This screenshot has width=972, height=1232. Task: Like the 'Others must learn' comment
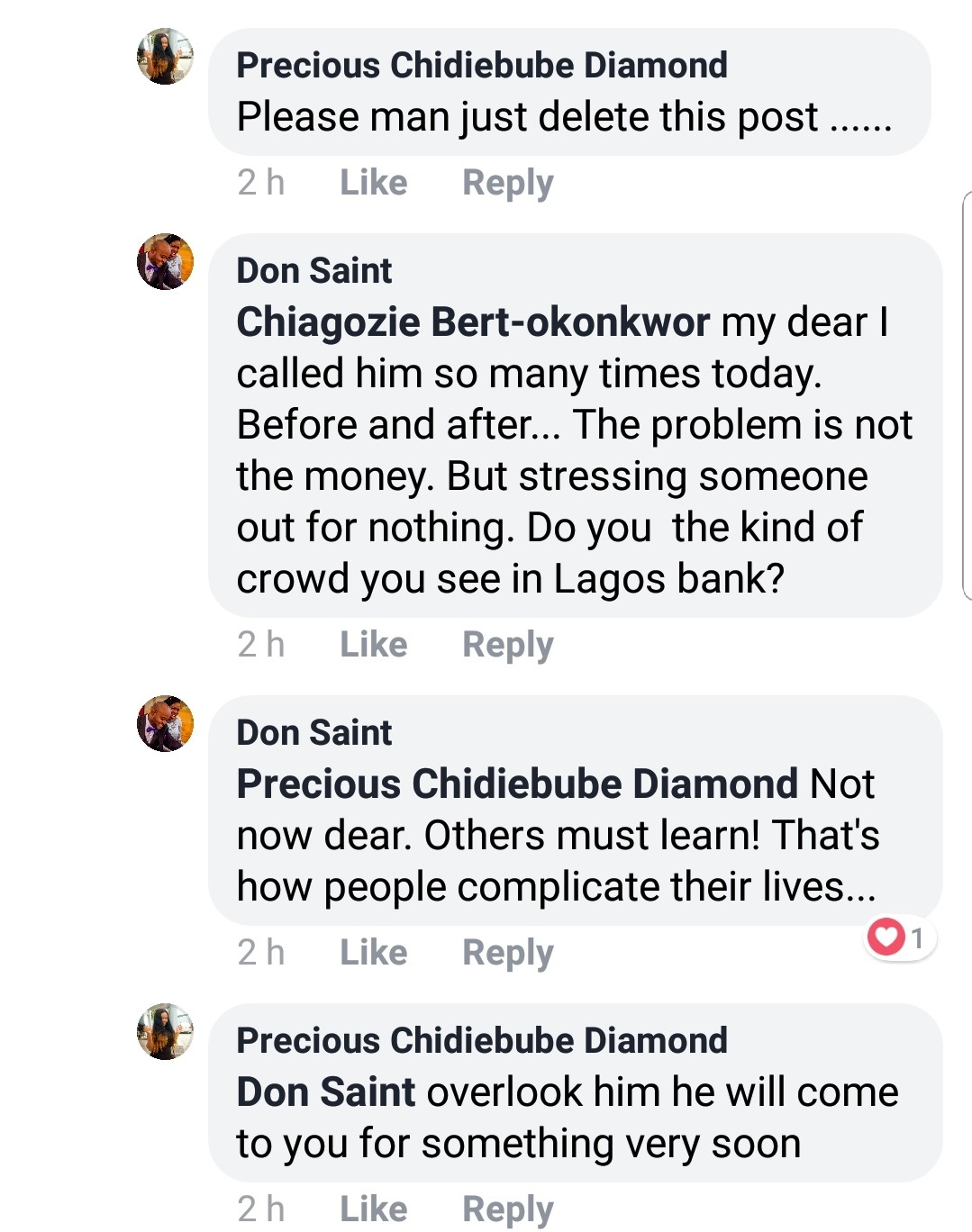point(373,953)
